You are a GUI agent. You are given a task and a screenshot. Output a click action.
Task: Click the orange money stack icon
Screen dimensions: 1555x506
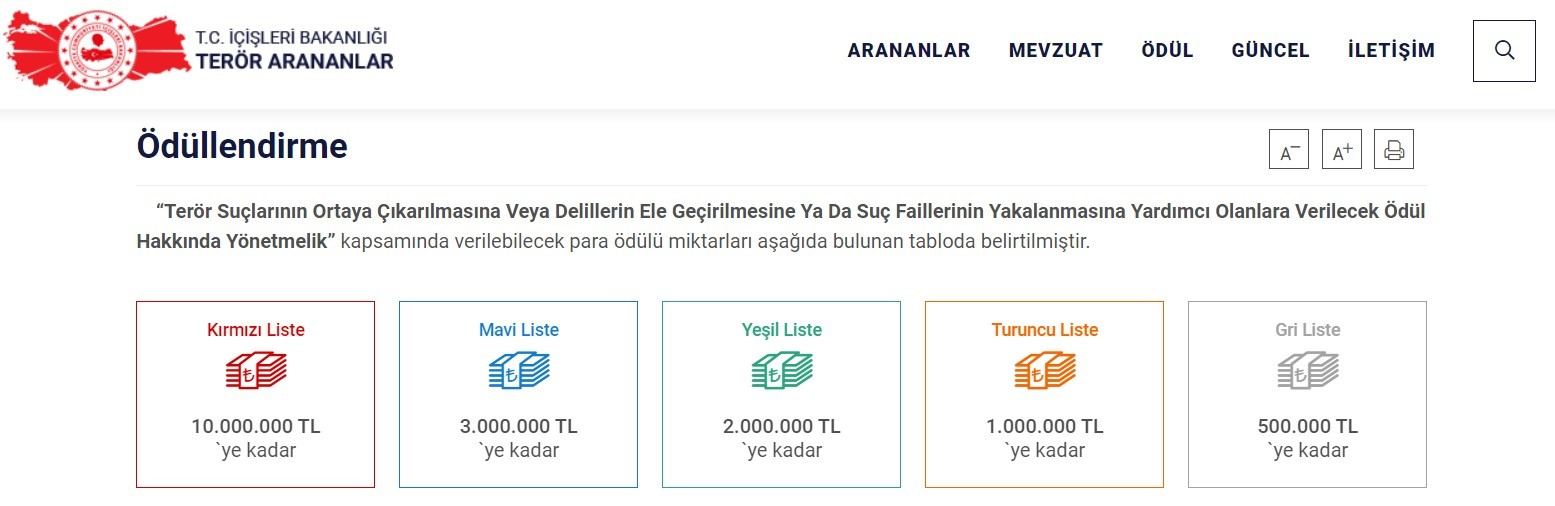point(1045,372)
